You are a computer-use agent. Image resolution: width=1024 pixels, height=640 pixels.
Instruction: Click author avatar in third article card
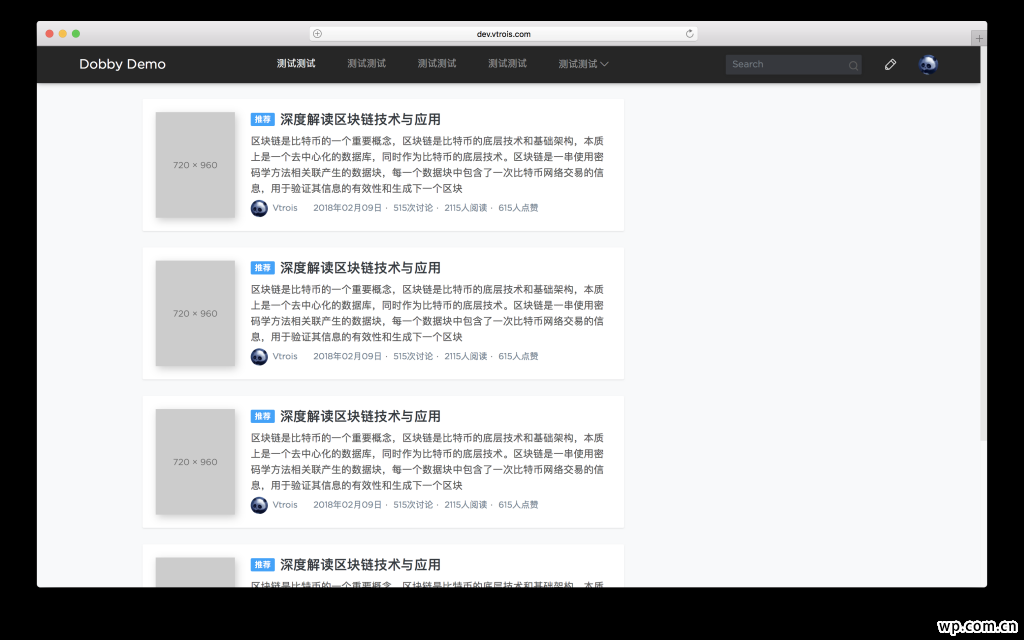[259, 505]
